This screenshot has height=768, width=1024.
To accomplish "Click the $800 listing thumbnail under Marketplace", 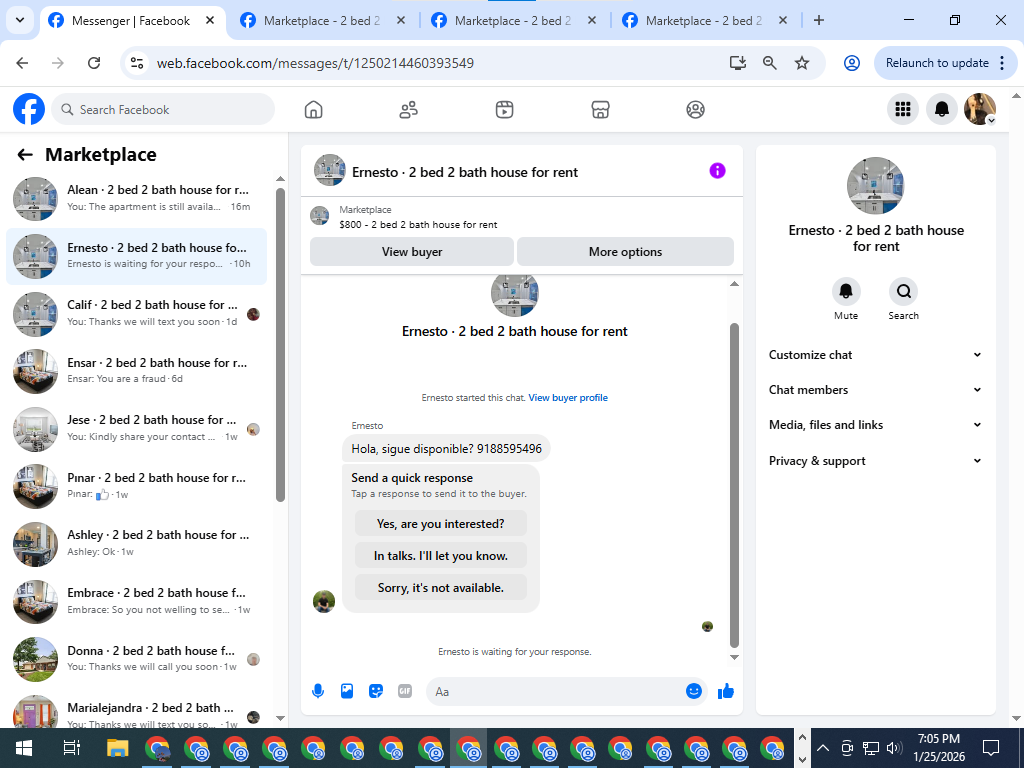I will click(x=319, y=216).
